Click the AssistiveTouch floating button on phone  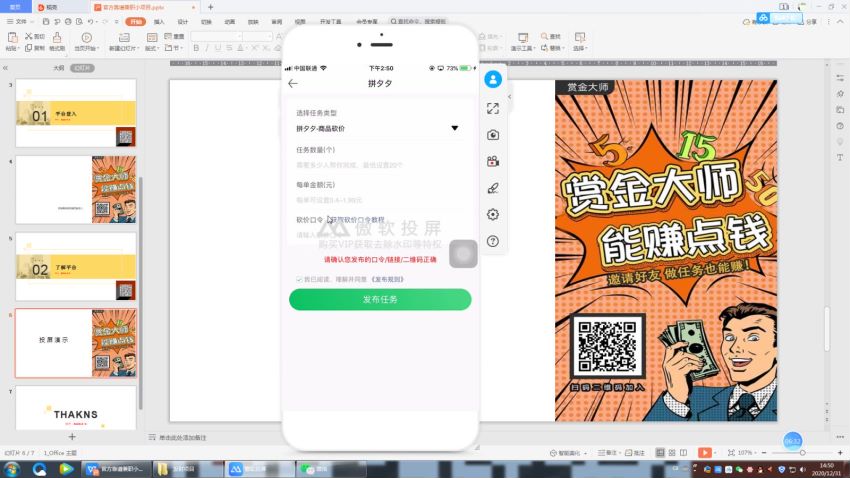(463, 254)
